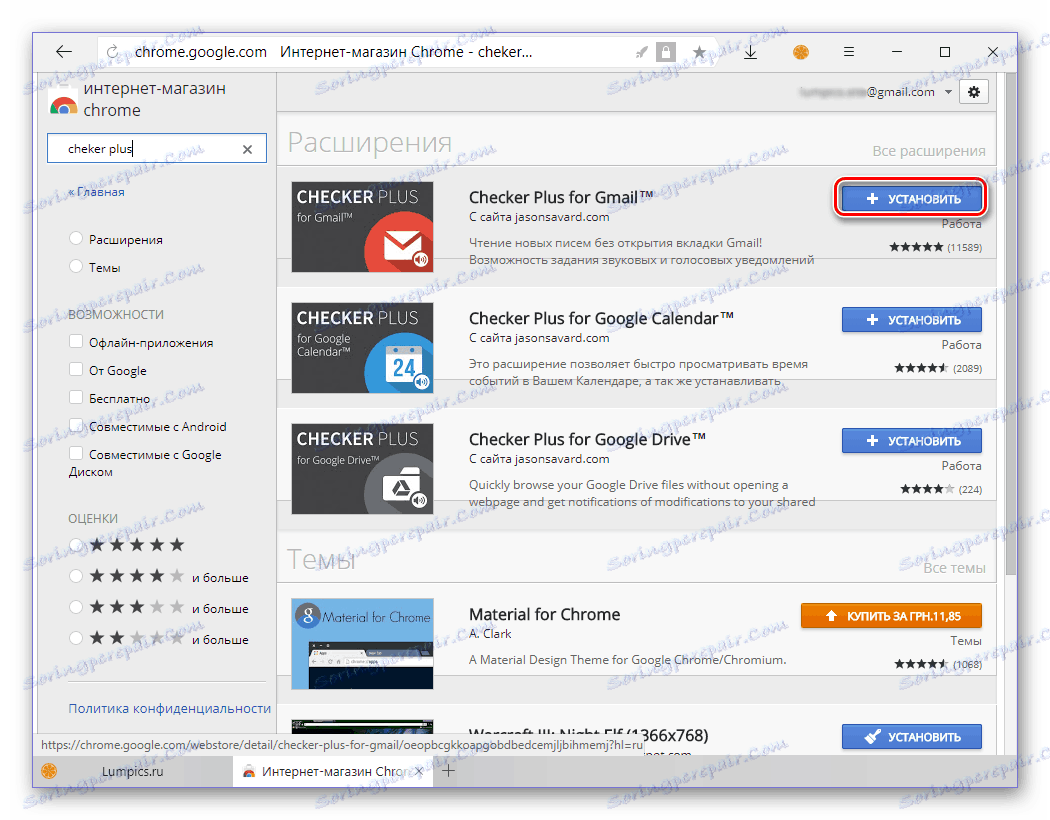Switch to the Lumpics.ru tab
This screenshot has height=820, width=1050.
pyautogui.click(x=132, y=771)
